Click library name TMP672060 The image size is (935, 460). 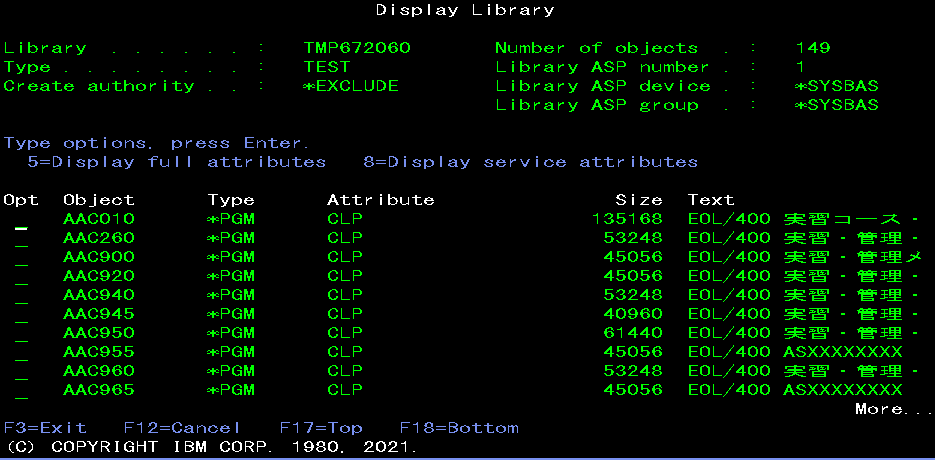(357, 48)
